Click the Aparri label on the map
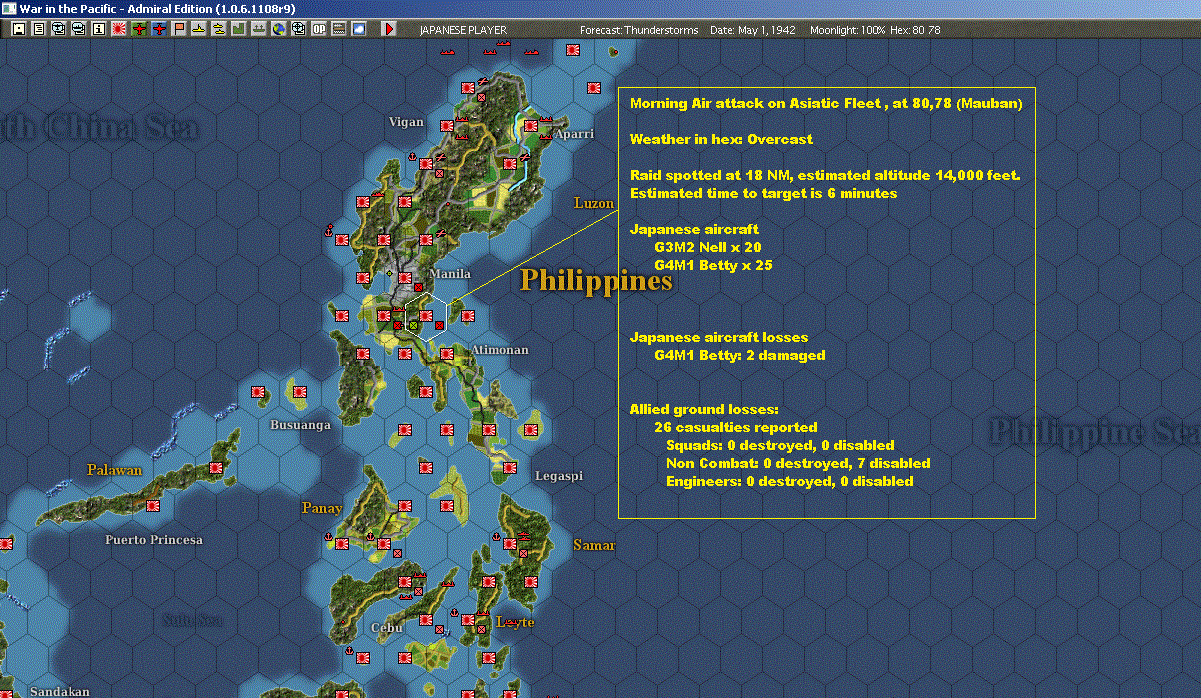The width and height of the screenshot is (1201, 698). tap(573, 132)
